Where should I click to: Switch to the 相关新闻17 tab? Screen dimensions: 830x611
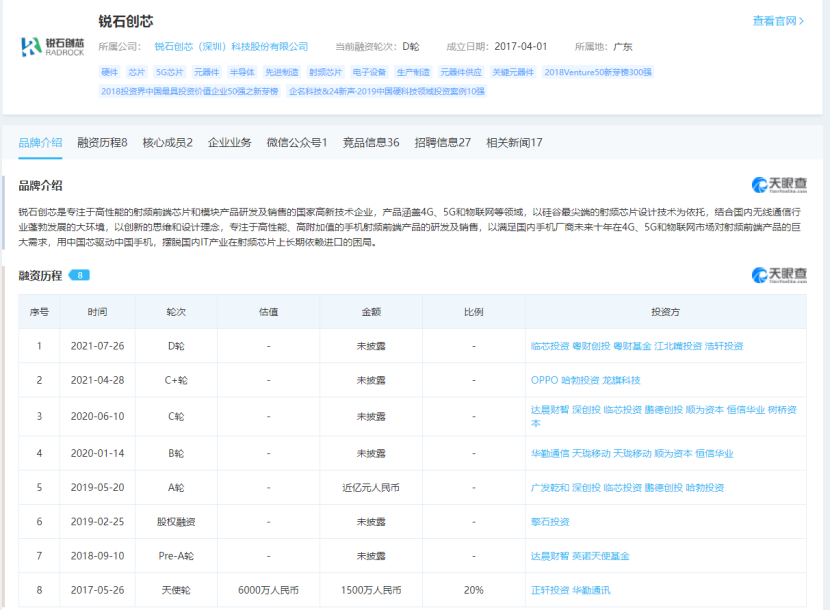coord(514,142)
